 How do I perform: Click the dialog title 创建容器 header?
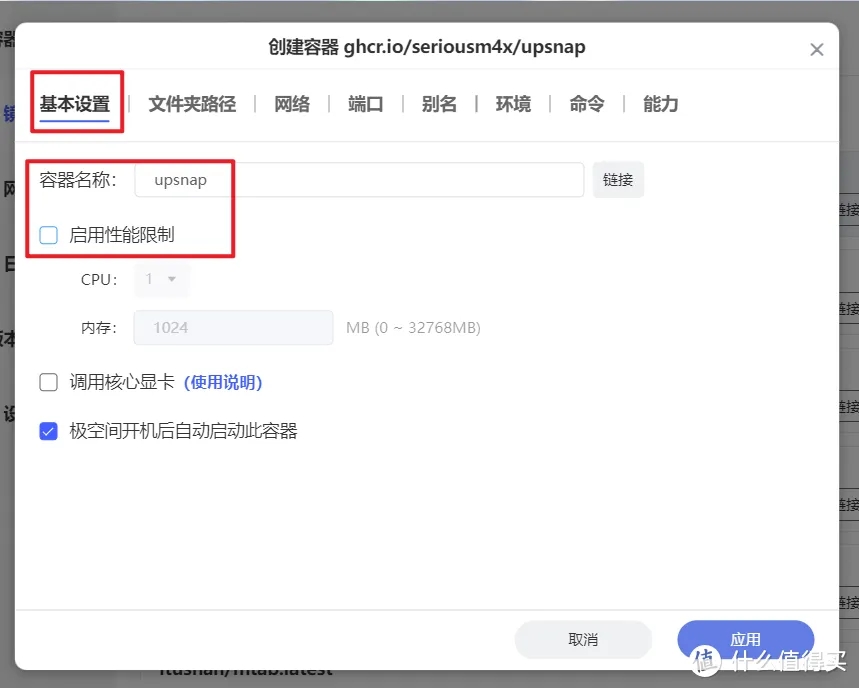[427, 47]
